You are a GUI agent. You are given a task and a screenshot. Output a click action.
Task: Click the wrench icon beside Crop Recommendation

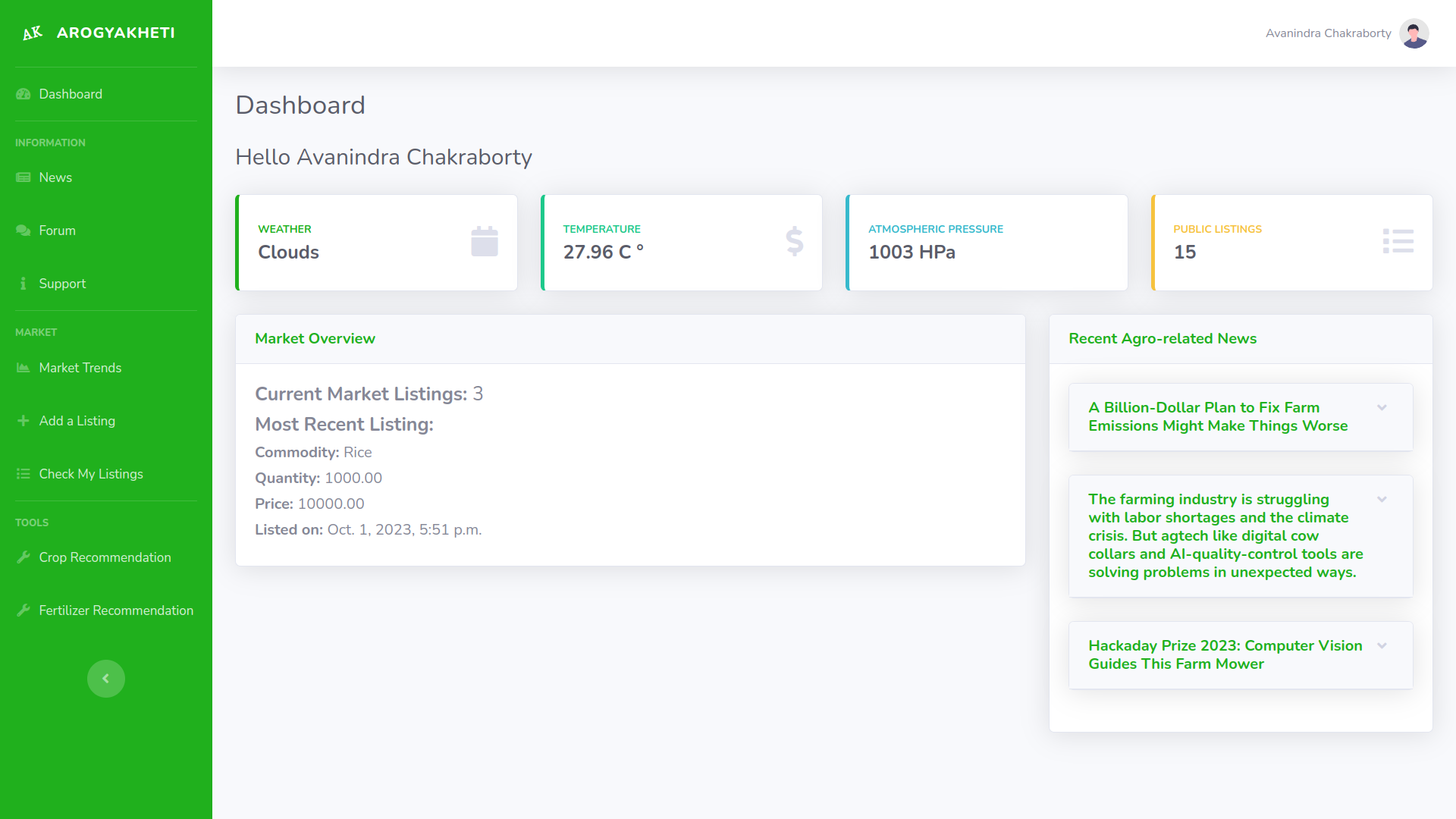click(24, 557)
